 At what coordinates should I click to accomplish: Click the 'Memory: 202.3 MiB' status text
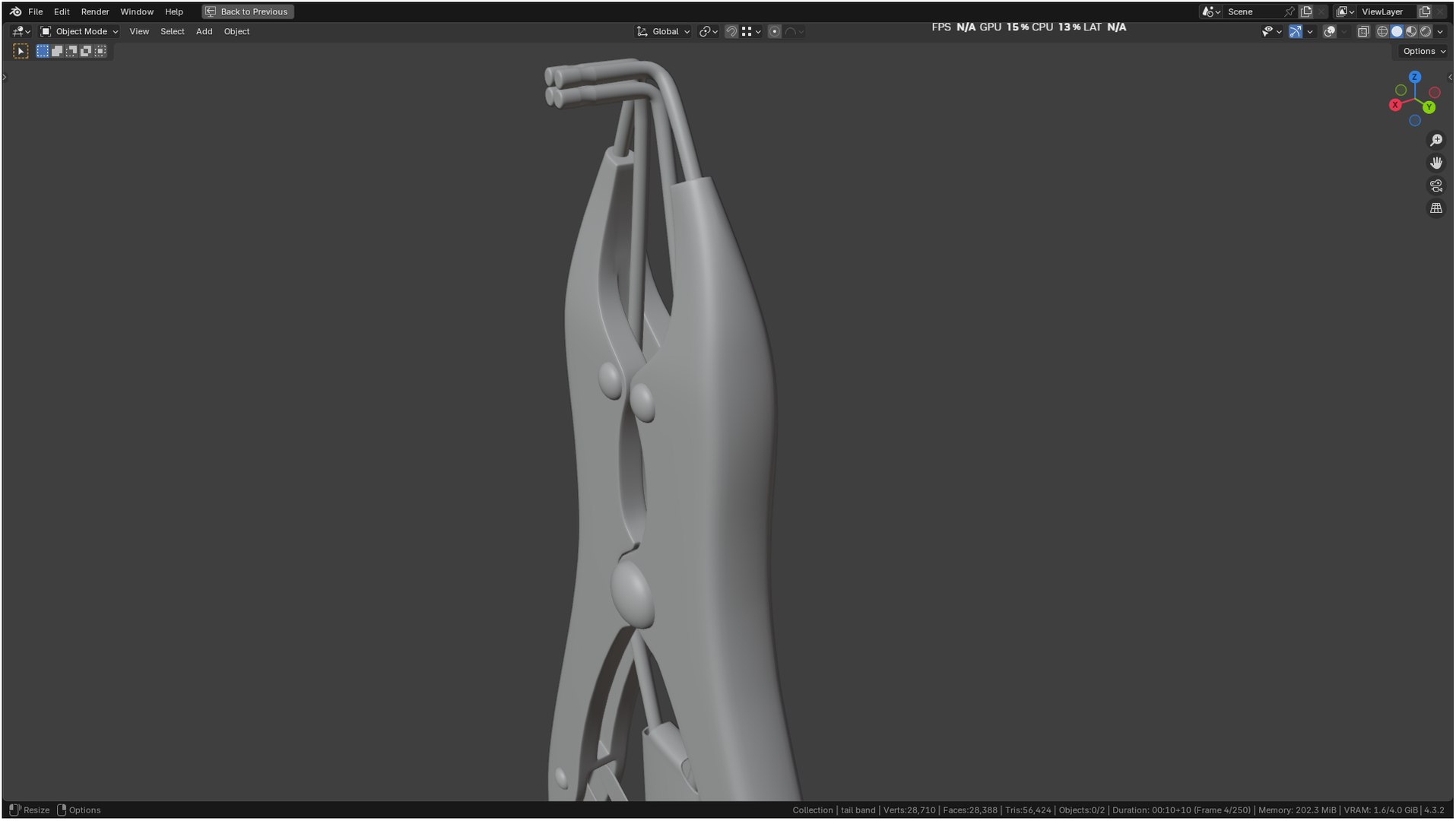point(1297,810)
